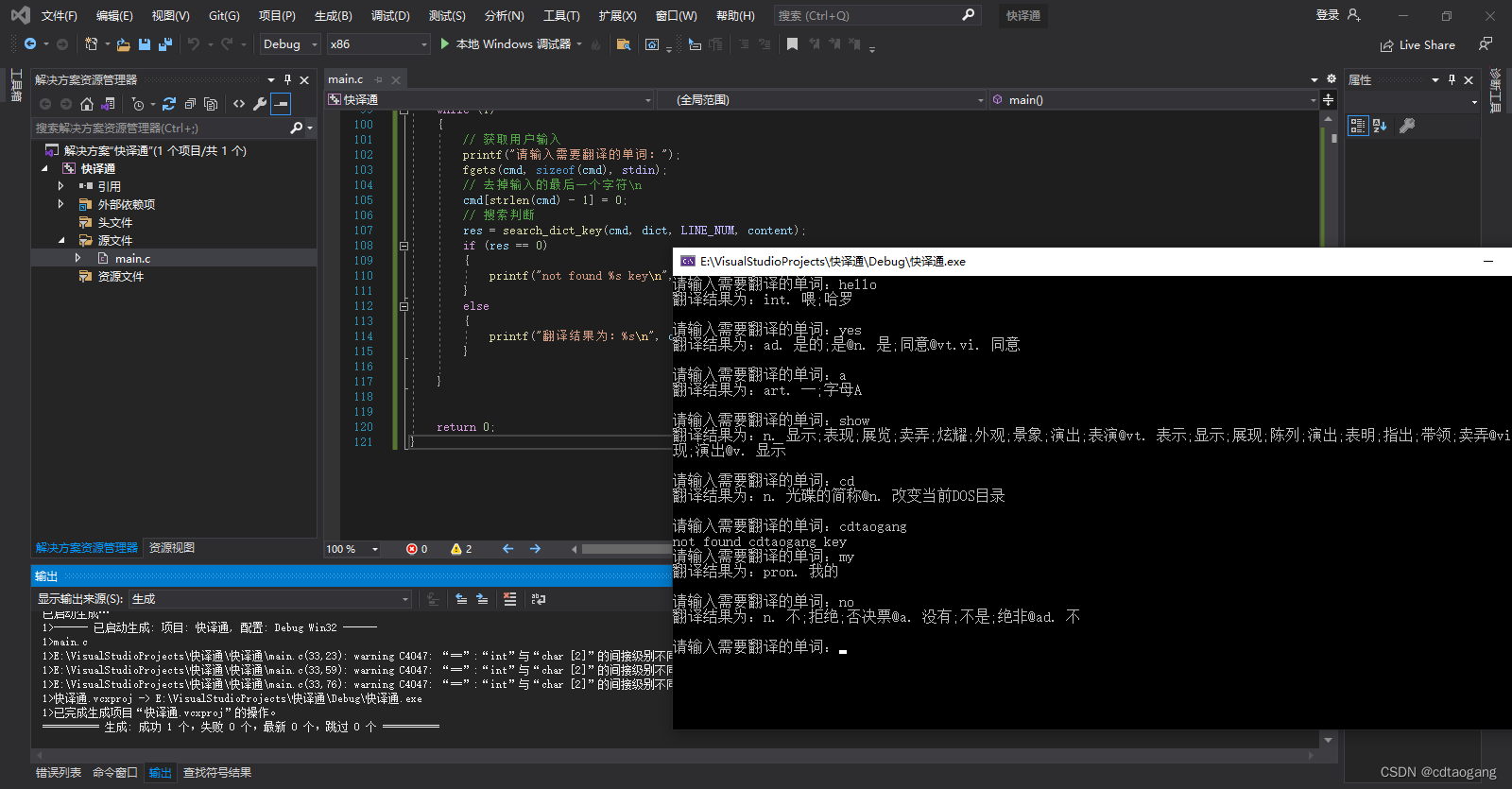Click the Pending Changes Filter clock icon
This screenshot has width=1512, height=789.
click(x=138, y=104)
